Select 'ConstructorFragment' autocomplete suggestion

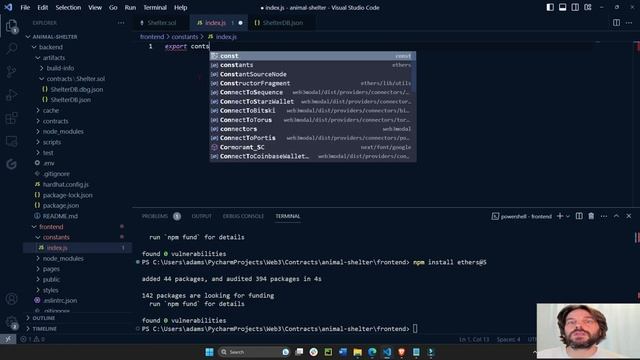tap(312, 83)
